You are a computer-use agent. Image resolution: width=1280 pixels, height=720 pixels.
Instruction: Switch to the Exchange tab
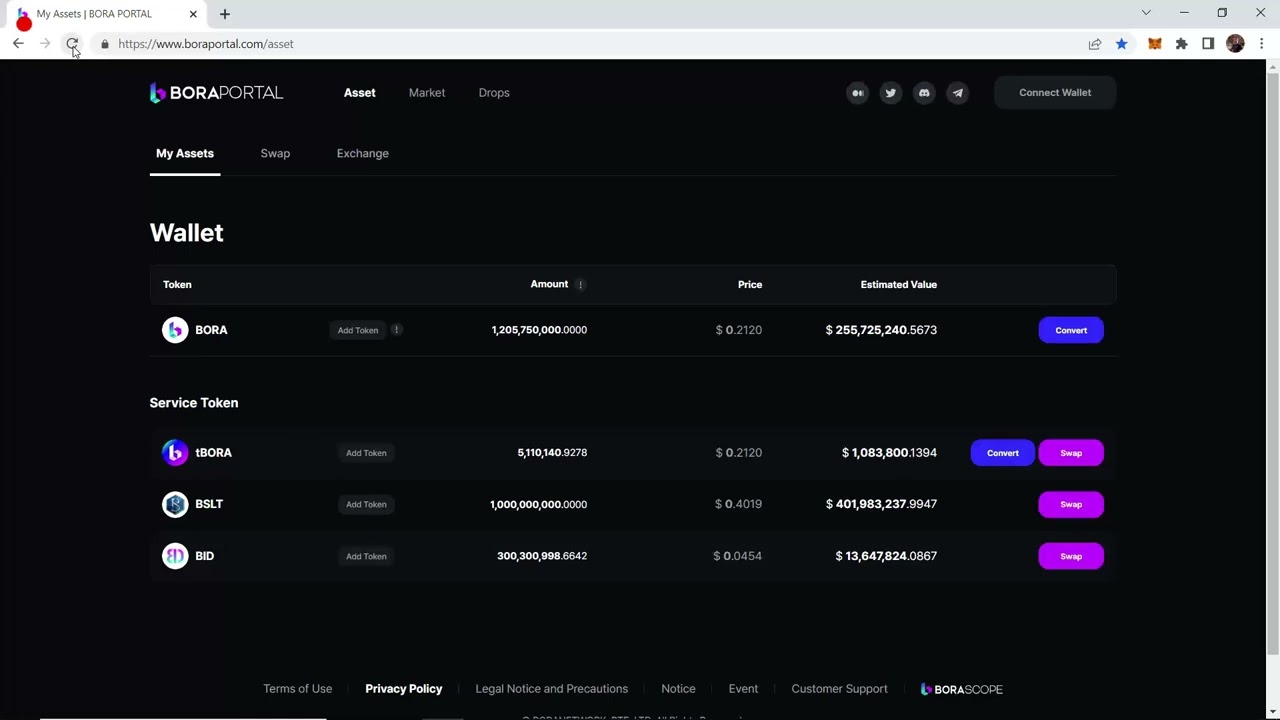tap(363, 154)
